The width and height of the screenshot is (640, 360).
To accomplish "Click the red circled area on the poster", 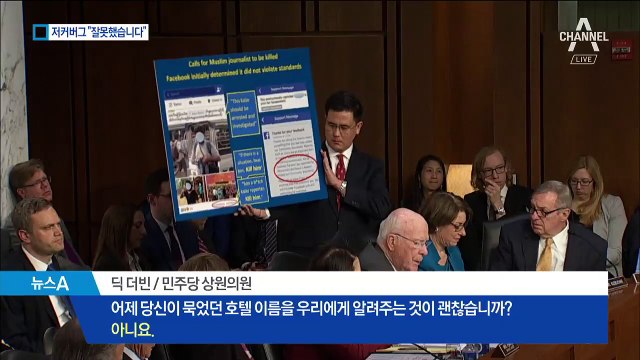I will pyautogui.click(x=296, y=168).
